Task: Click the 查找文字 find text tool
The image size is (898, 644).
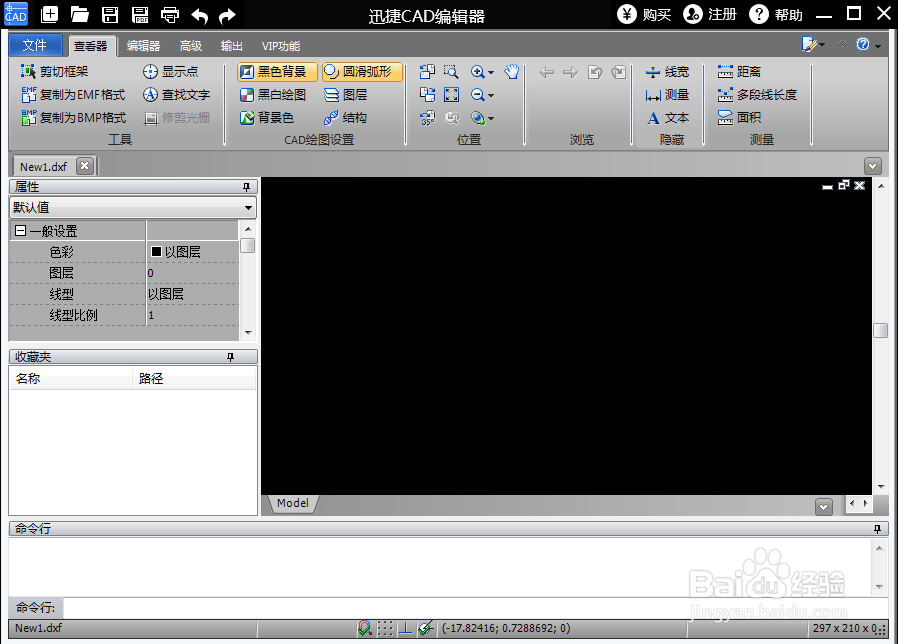Action: [x=176, y=95]
